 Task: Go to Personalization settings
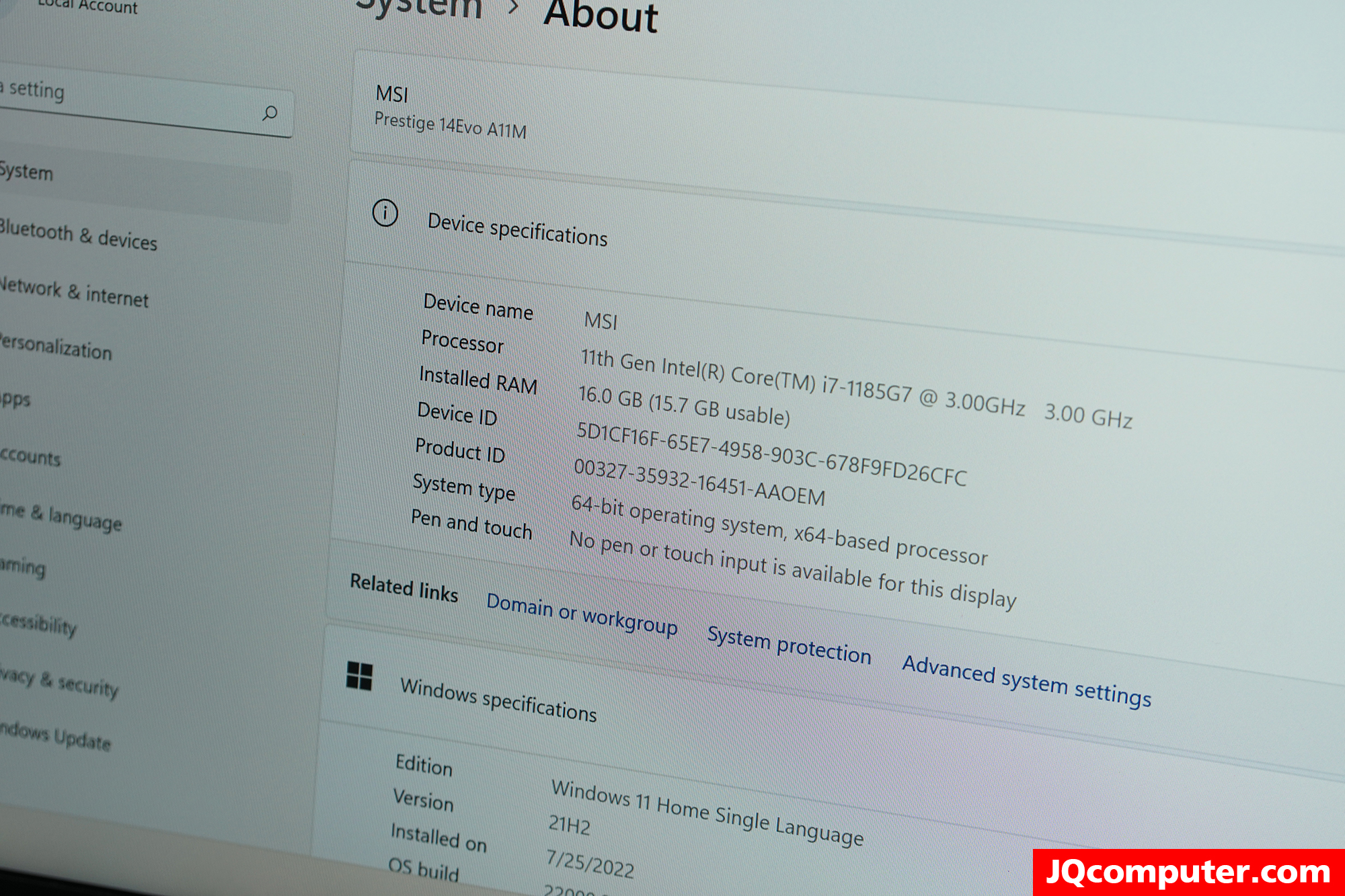click(x=56, y=347)
